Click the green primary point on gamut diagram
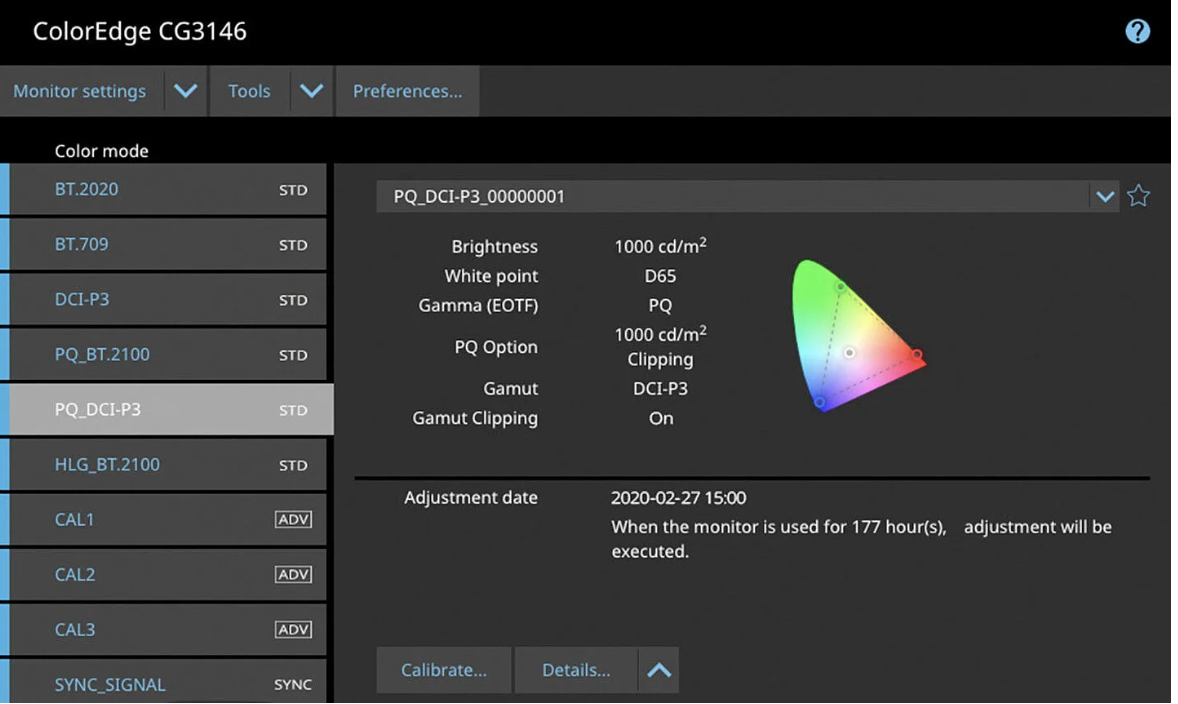This screenshot has width=1178, height=704. point(841,286)
